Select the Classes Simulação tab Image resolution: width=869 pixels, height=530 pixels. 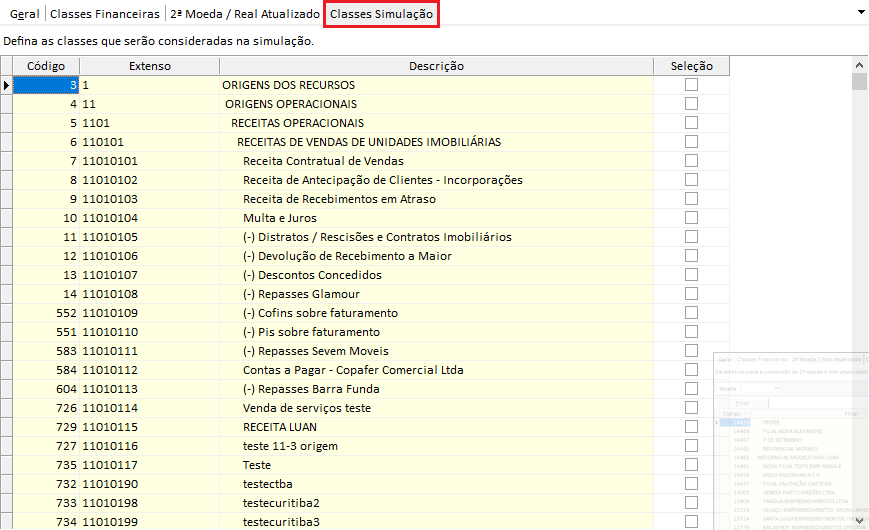pos(381,15)
